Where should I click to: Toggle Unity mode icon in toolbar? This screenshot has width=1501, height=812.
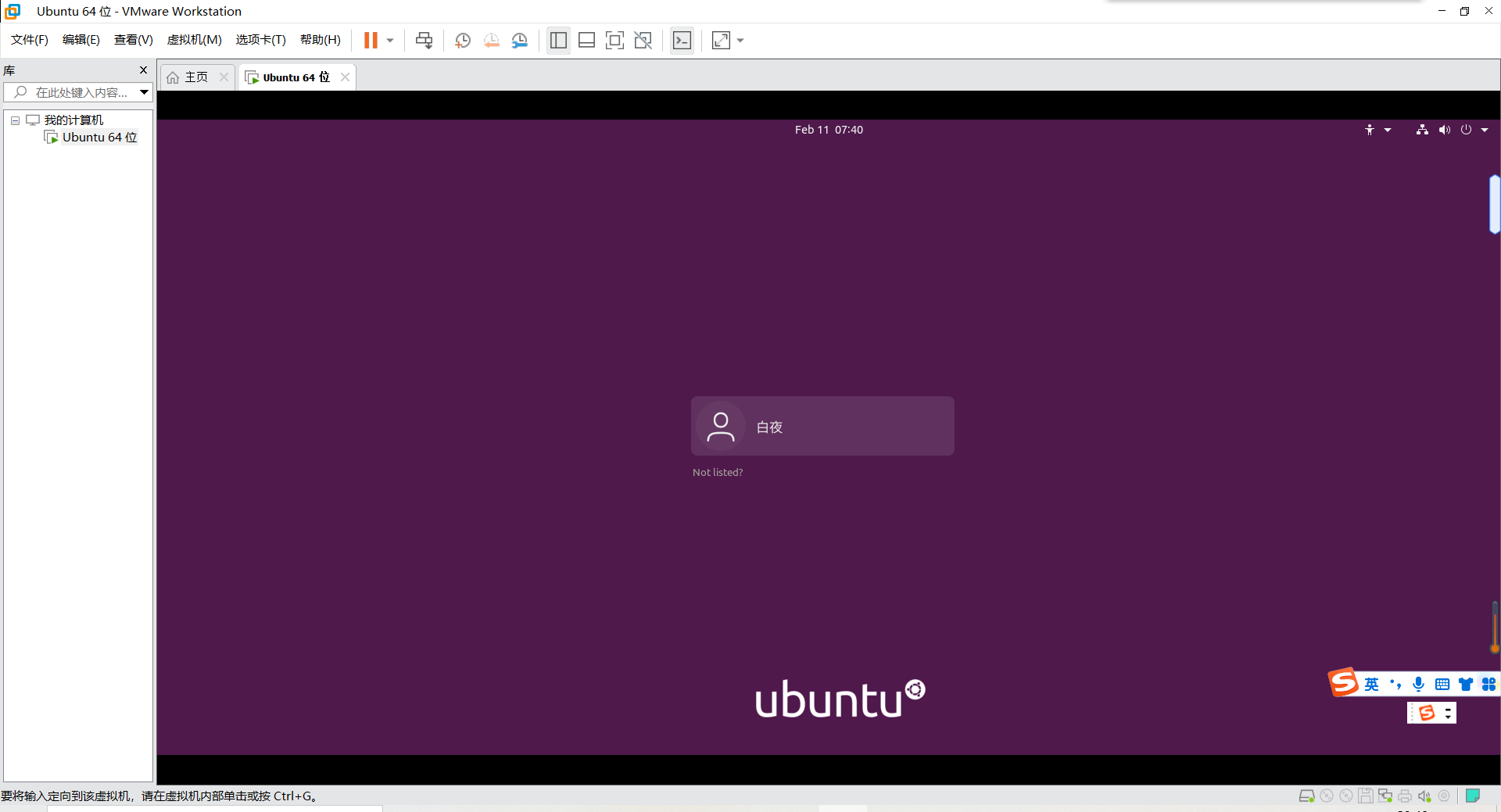pyautogui.click(x=643, y=40)
